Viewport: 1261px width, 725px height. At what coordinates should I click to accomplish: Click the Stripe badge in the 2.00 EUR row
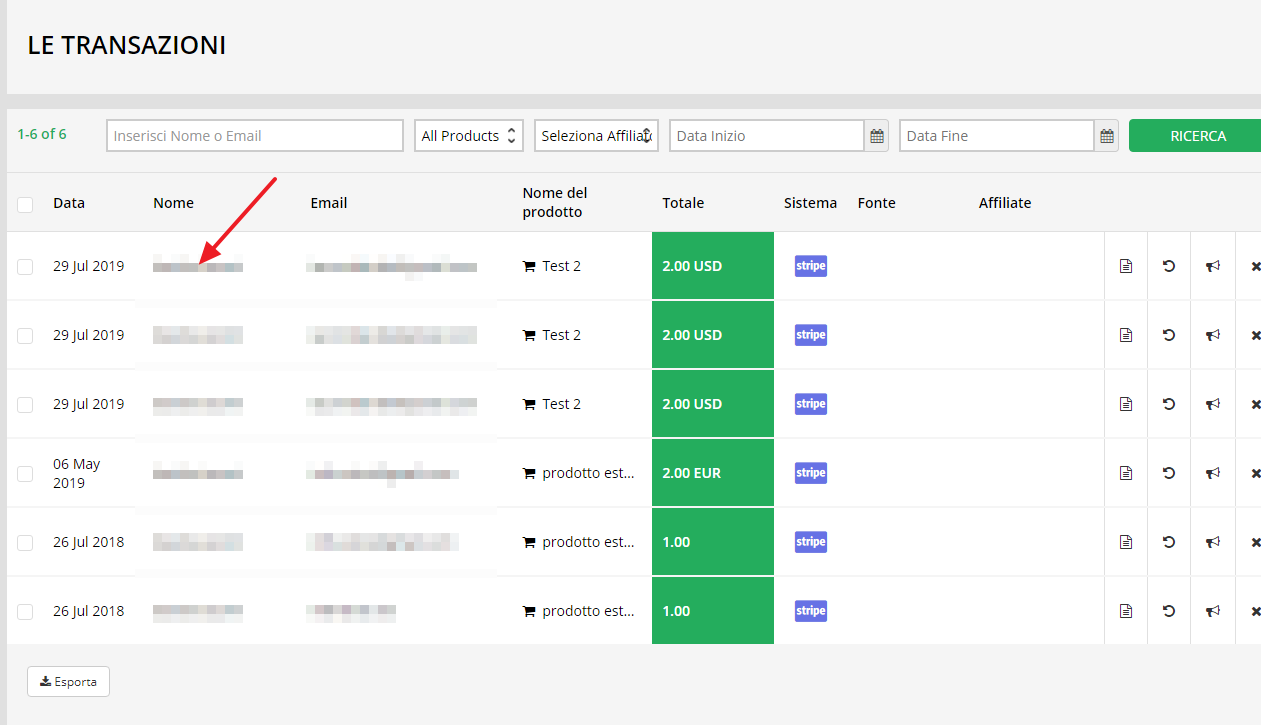811,472
